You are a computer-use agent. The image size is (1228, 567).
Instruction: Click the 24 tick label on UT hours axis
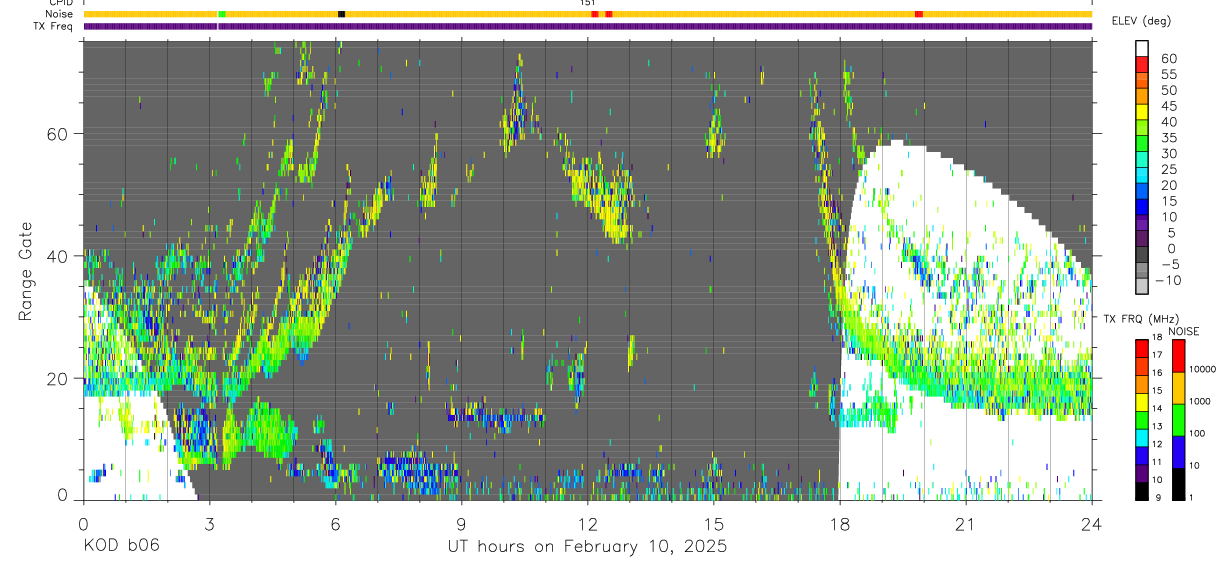[1092, 523]
